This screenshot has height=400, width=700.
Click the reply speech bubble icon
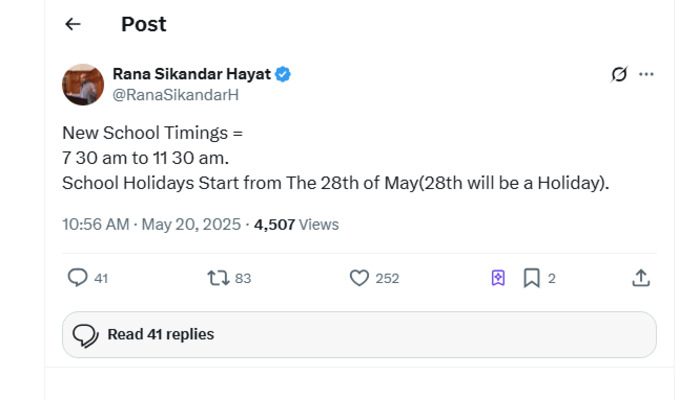pos(77,278)
